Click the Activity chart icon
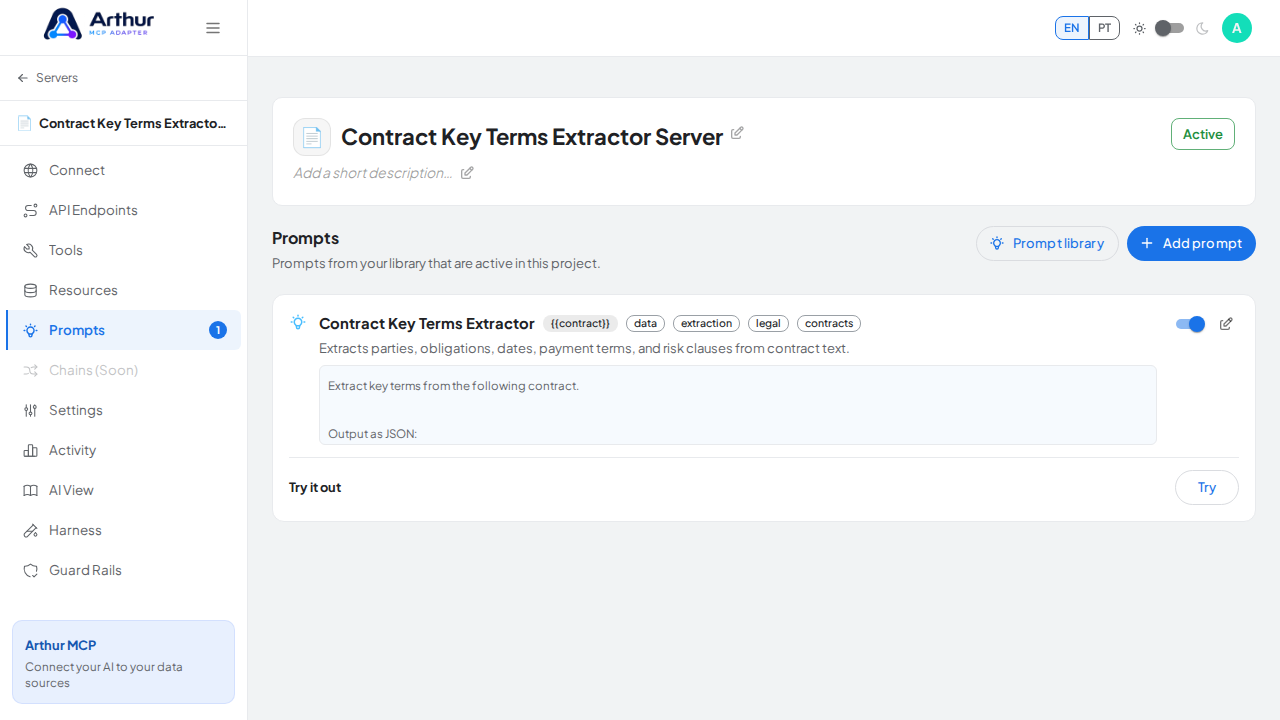The image size is (1280, 720). tap(30, 450)
